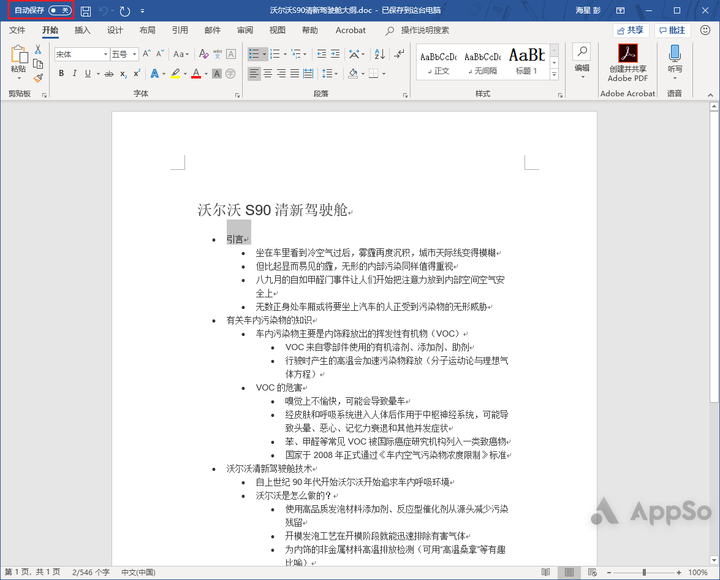
Task: Click the Copy icon in the clipboard group
Action: point(38,64)
